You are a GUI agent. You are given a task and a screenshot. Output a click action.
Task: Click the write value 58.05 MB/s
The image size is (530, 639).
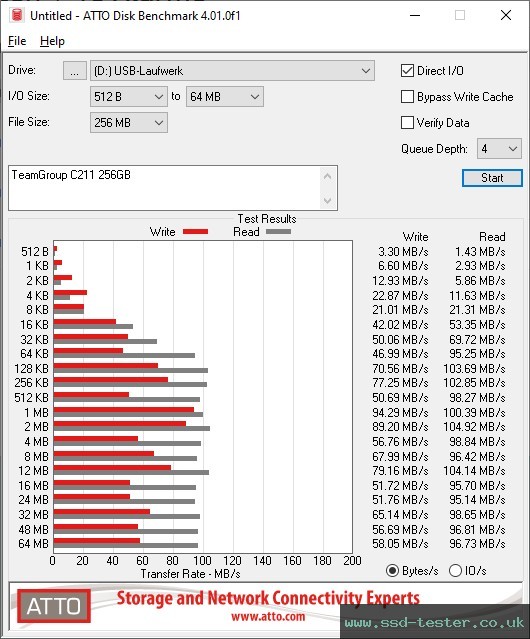click(400, 544)
